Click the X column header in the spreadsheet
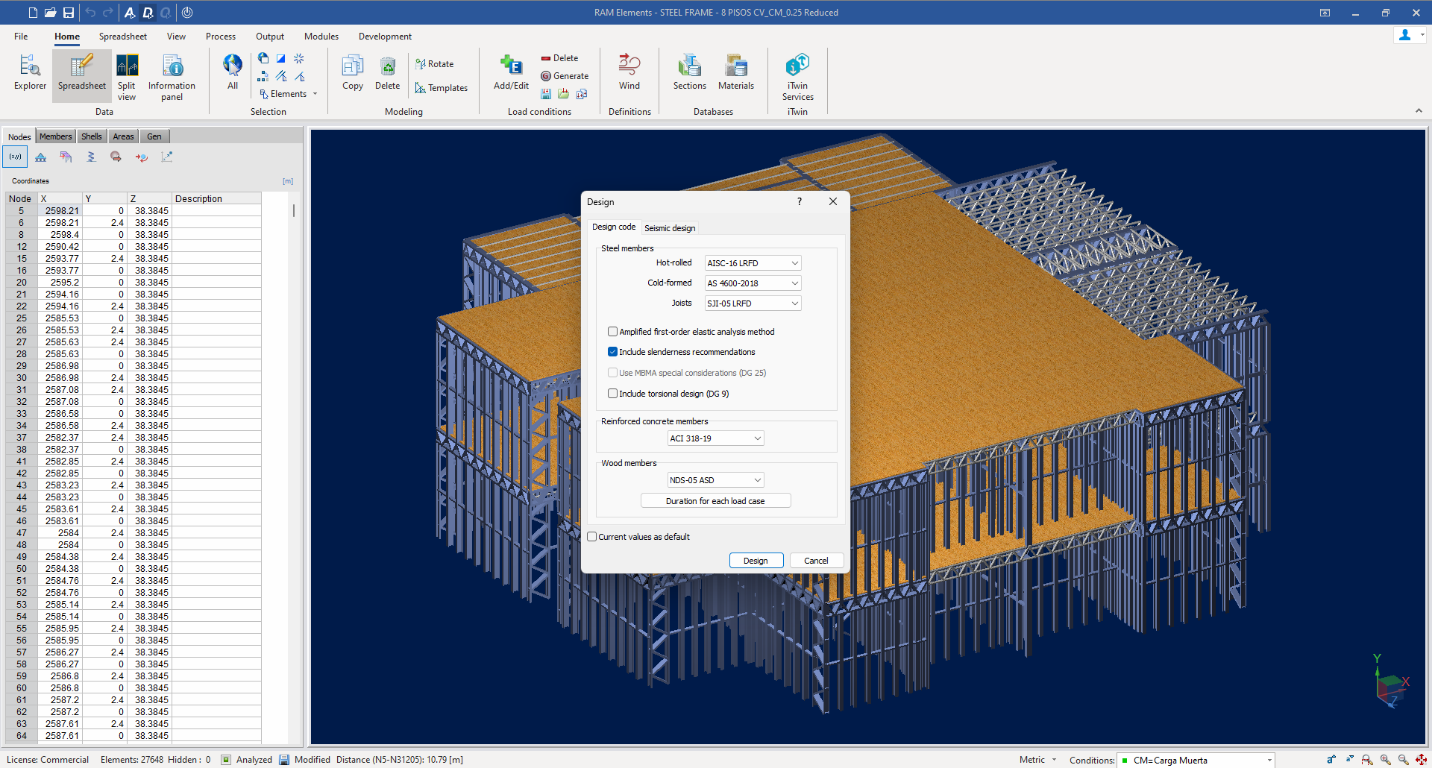The height and width of the screenshot is (768, 1432). [60, 199]
